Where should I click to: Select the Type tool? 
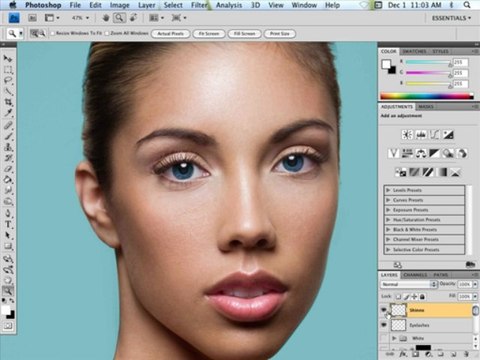pos(8,224)
